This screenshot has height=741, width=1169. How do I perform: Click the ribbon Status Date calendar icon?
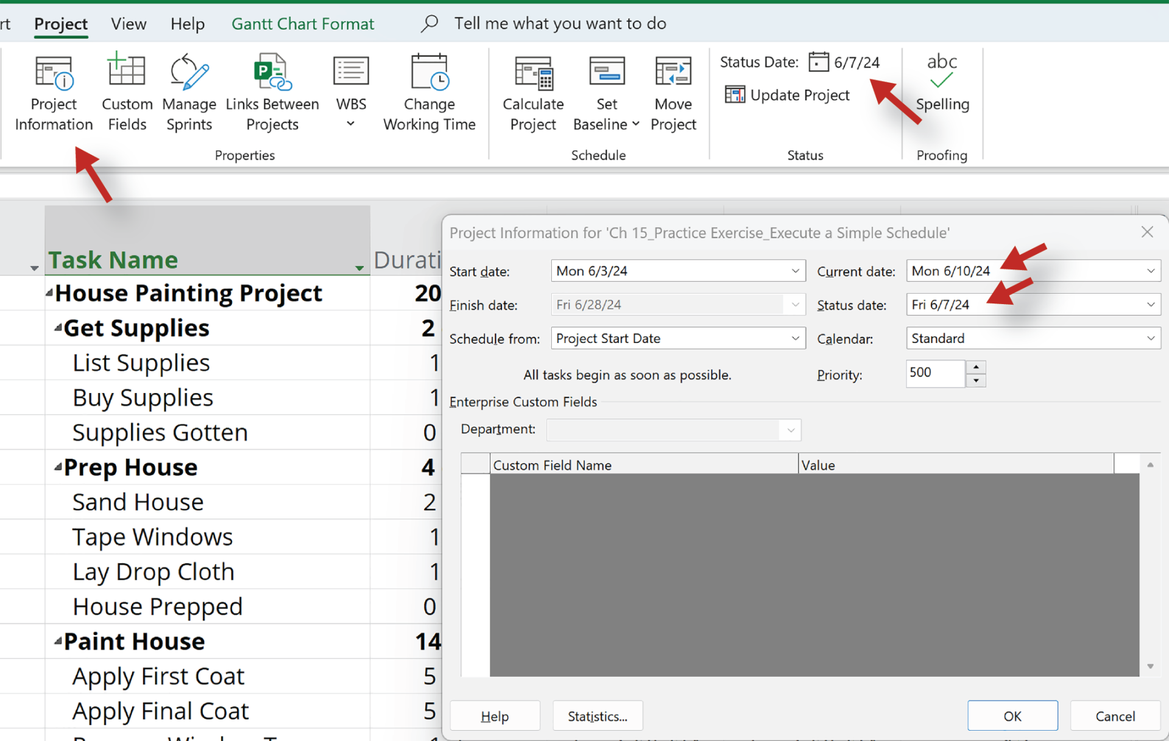click(x=819, y=62)
